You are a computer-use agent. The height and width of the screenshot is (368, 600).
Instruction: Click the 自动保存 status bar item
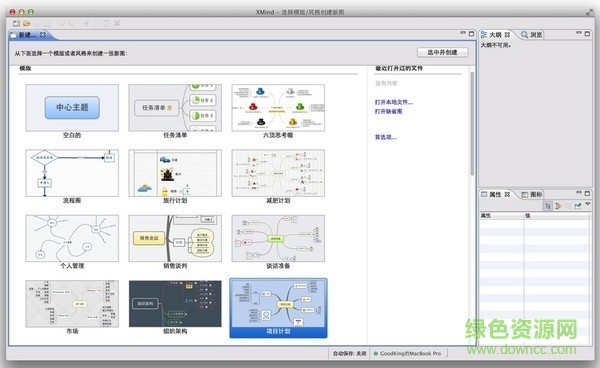coord(349,353)
